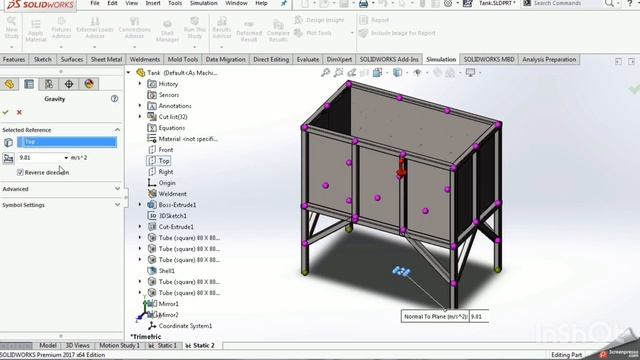Toggle the Reverse direction checkbox
The width and height of the screenshot is (640, 360).
pyautogui.click(x=20, y=172)
